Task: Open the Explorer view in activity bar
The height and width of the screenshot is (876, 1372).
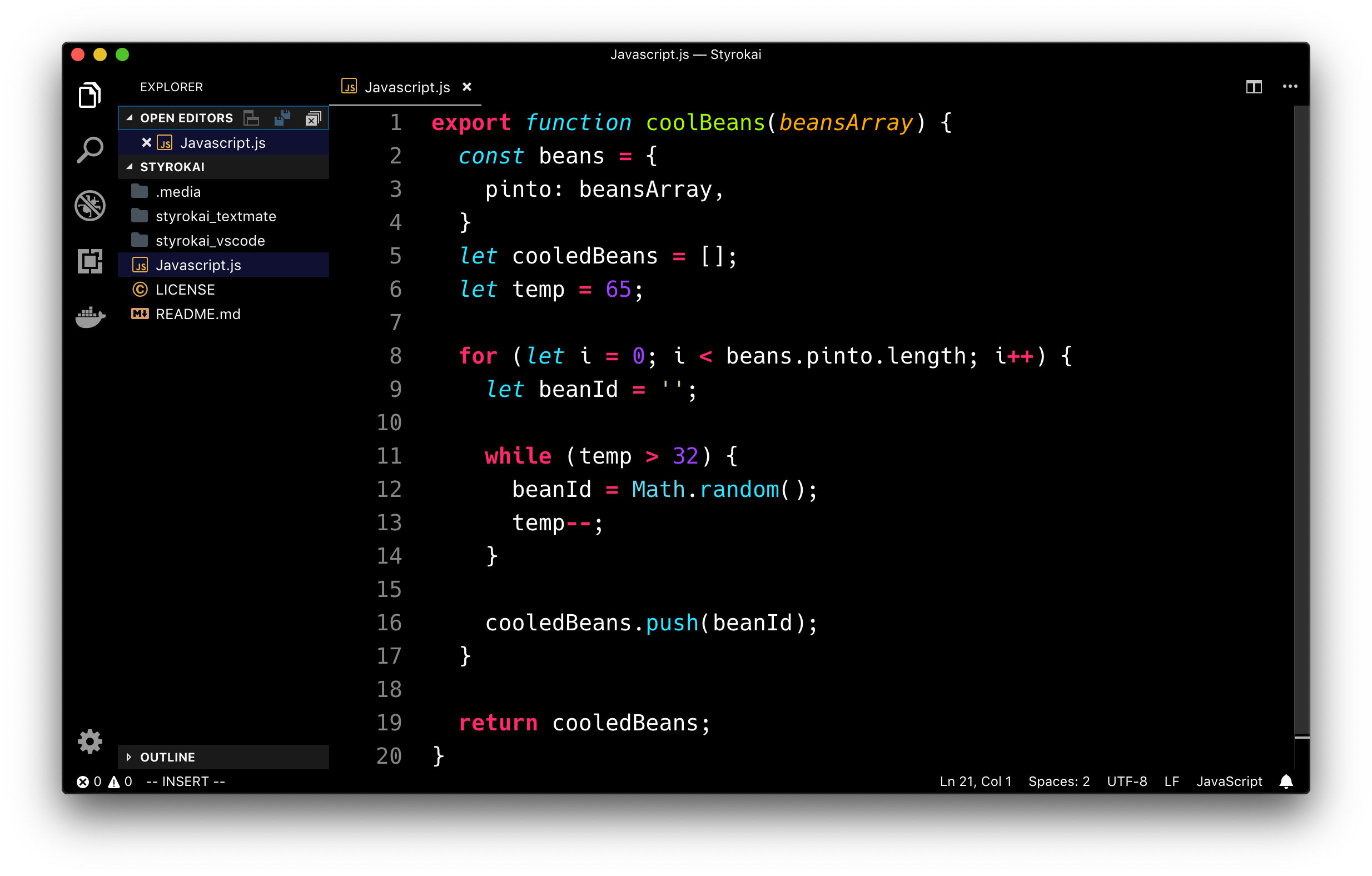Action: click(x=90, y=95)
